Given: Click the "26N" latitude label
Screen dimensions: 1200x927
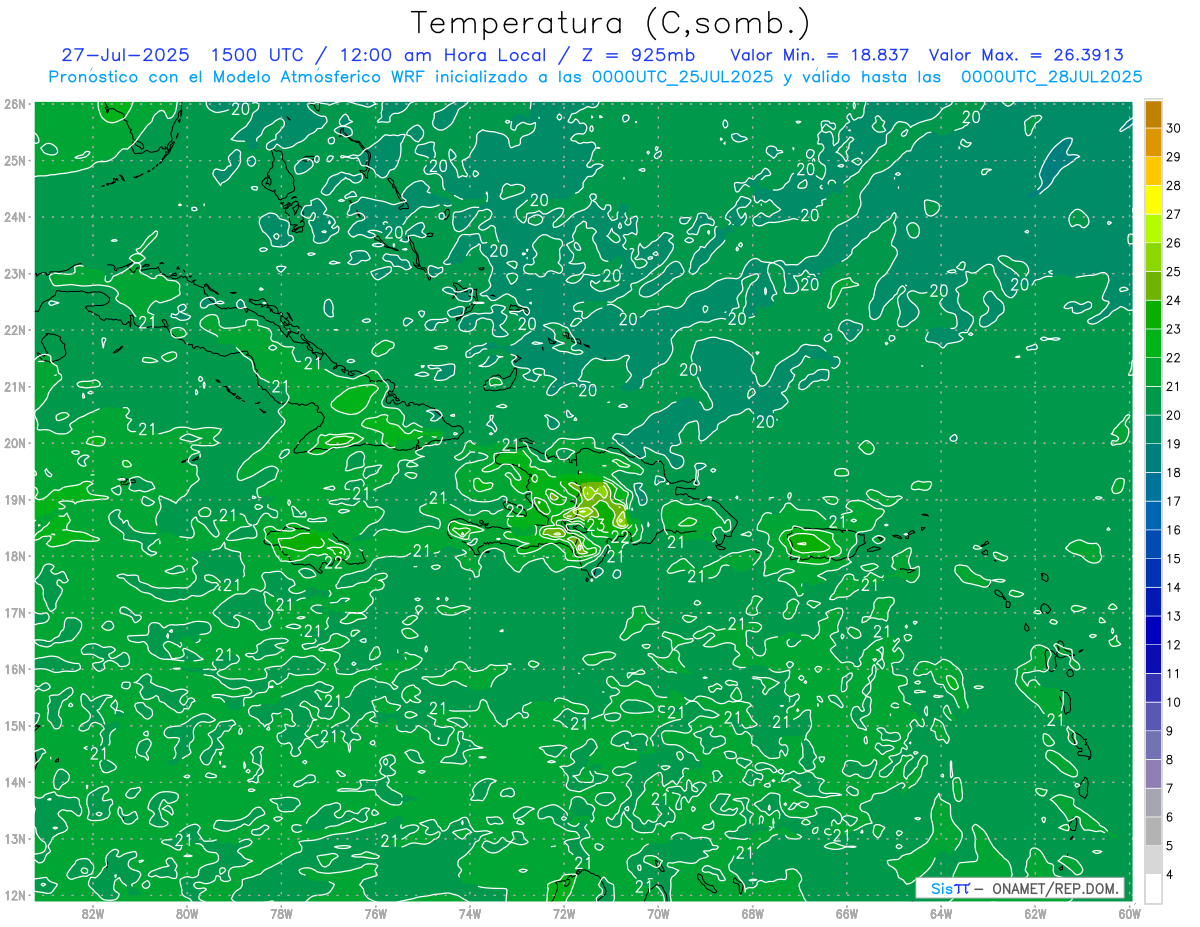Looking at the screenshot, I should pos(14,104).
